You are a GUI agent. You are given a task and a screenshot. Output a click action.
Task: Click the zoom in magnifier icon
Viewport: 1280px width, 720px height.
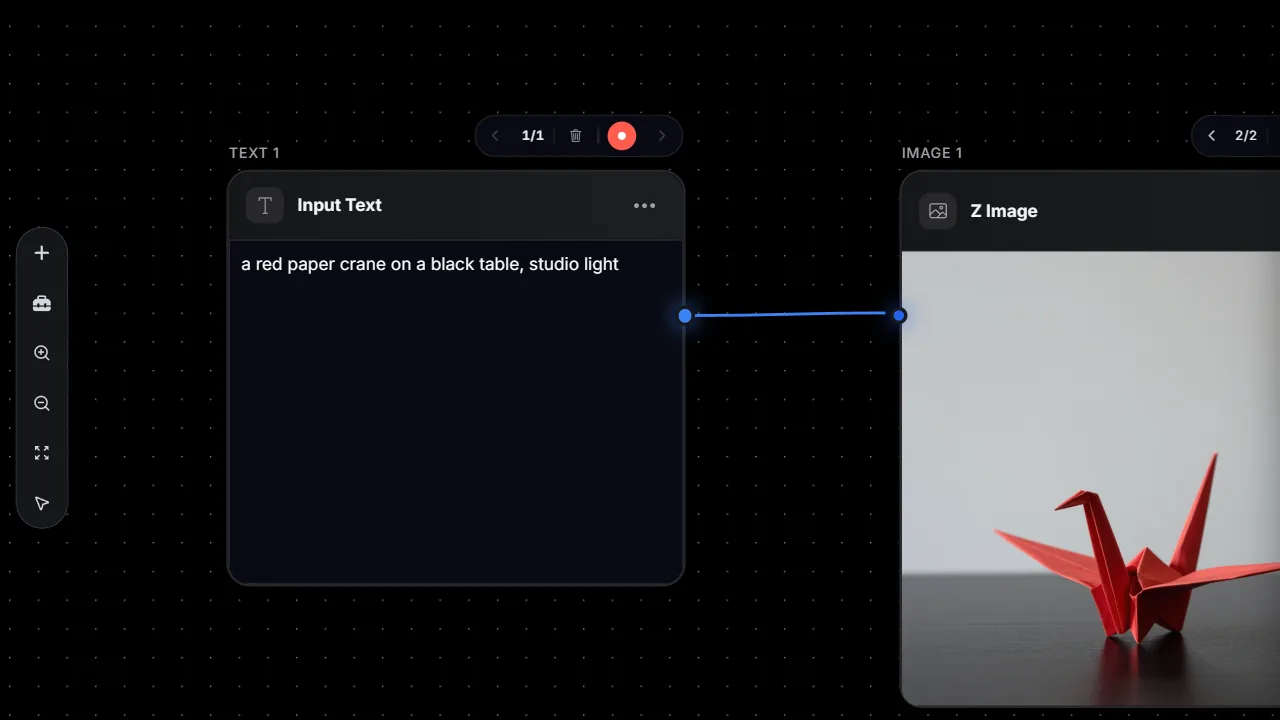click(42, 353)
